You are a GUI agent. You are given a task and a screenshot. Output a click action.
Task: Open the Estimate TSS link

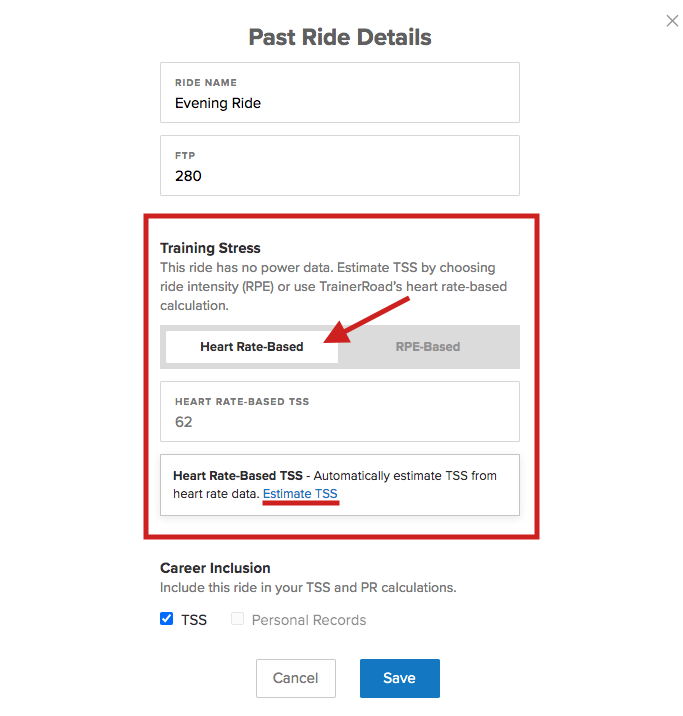point(300,494)
